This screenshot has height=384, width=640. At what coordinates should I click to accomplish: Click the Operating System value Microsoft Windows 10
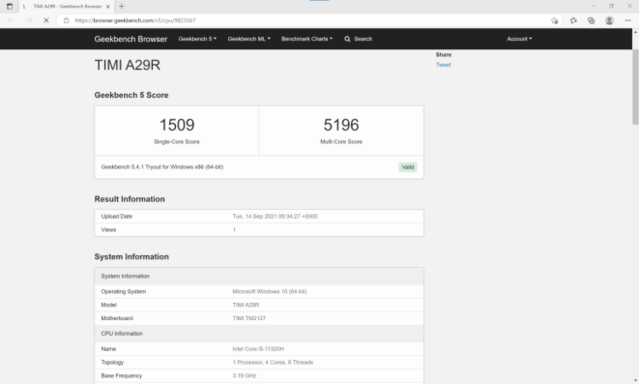coord(269,291)
